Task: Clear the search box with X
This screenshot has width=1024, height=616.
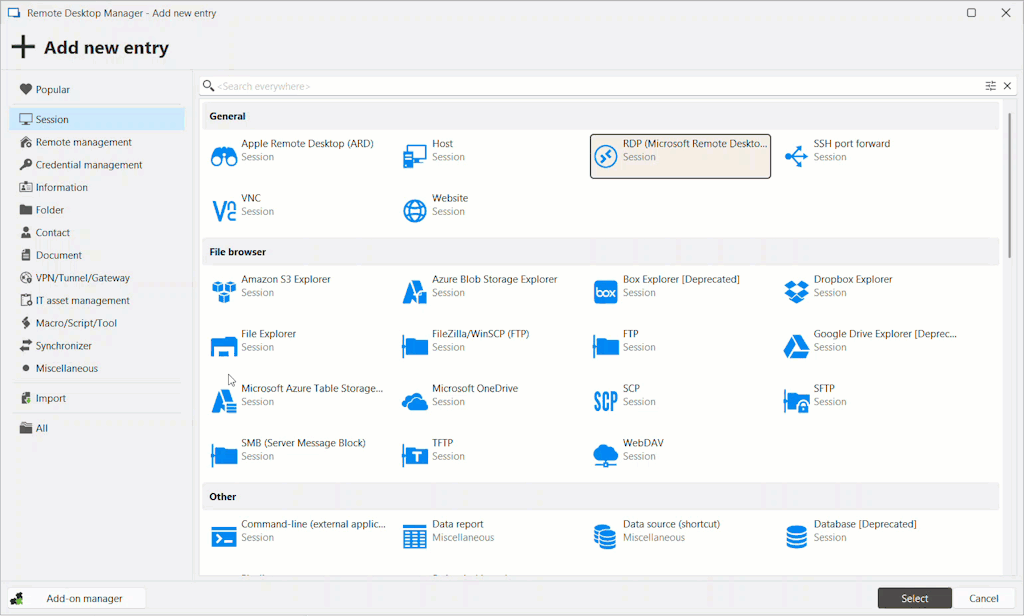Action: 1007,86
